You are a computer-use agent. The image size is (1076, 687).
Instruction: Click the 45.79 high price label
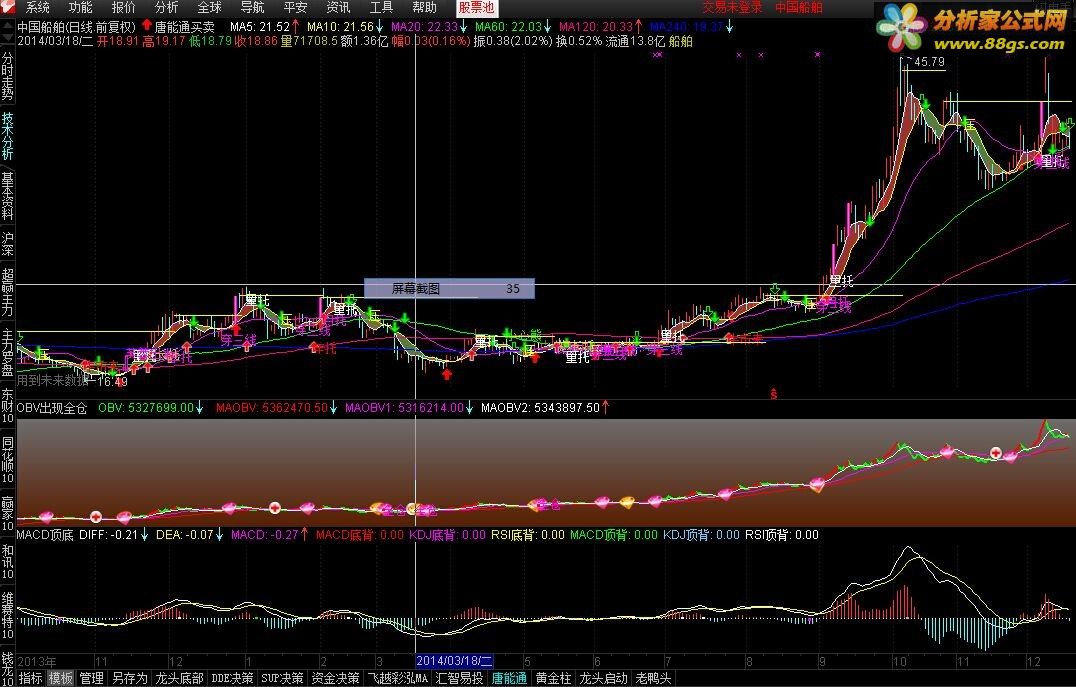point(929,62)
